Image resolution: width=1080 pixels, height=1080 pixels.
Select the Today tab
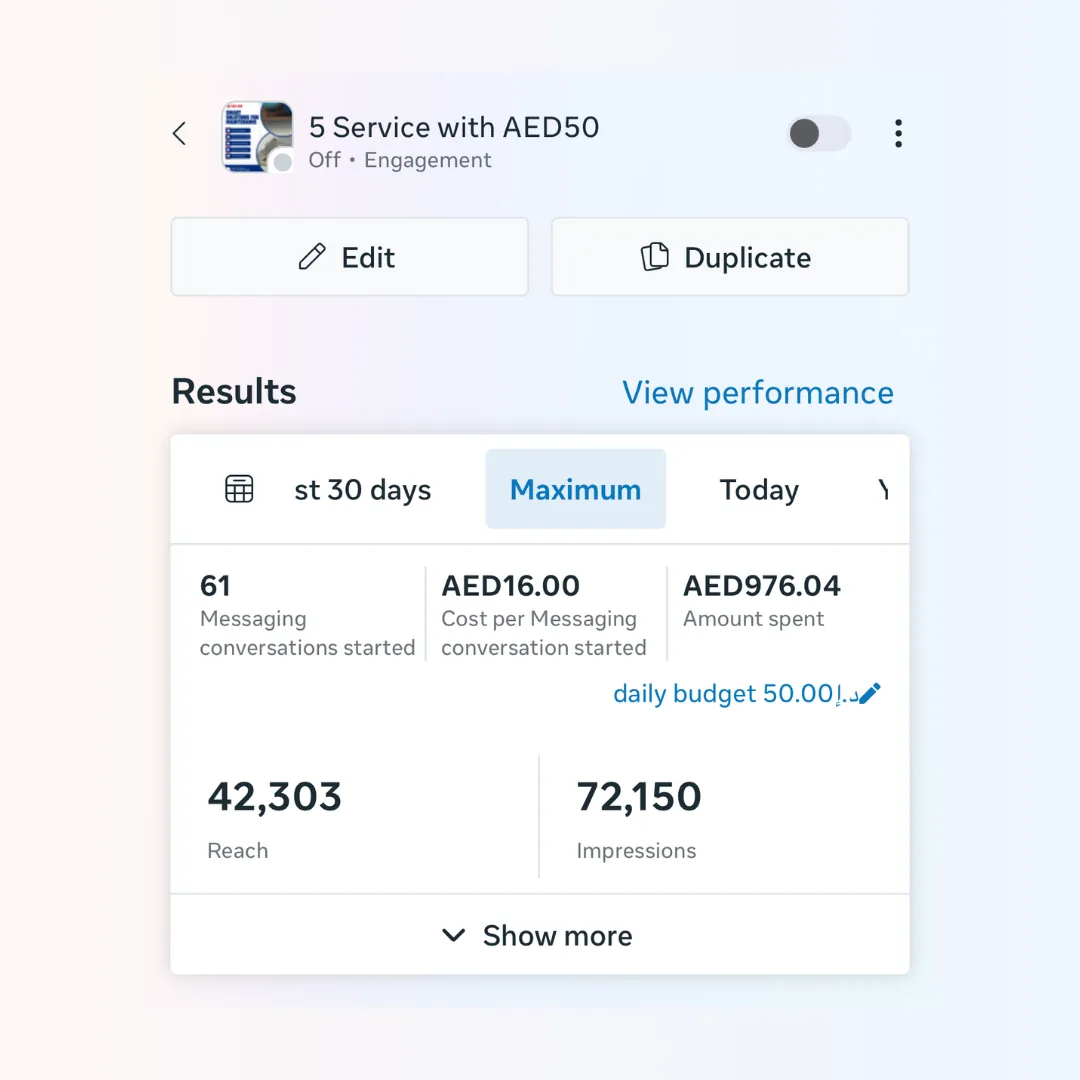pos(759,490)
